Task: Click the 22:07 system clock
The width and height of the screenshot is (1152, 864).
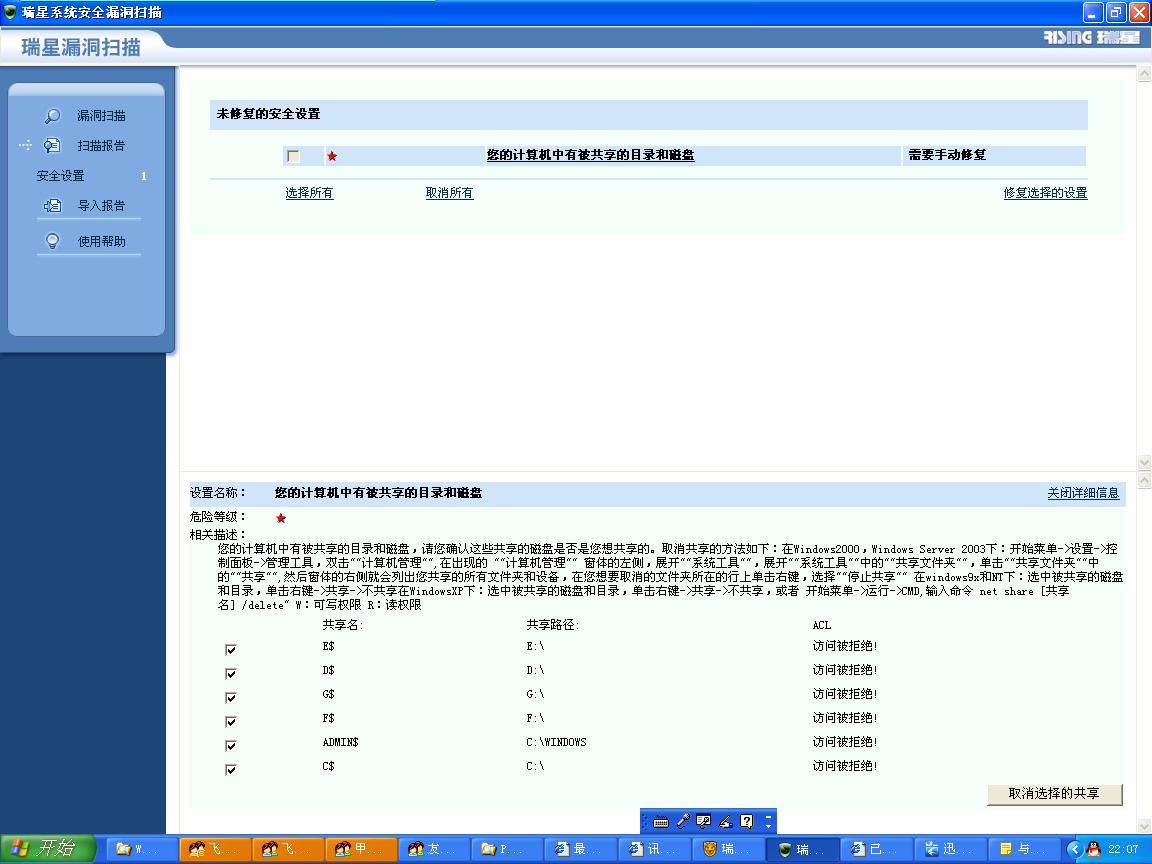Action: [x=1123, y=849]
